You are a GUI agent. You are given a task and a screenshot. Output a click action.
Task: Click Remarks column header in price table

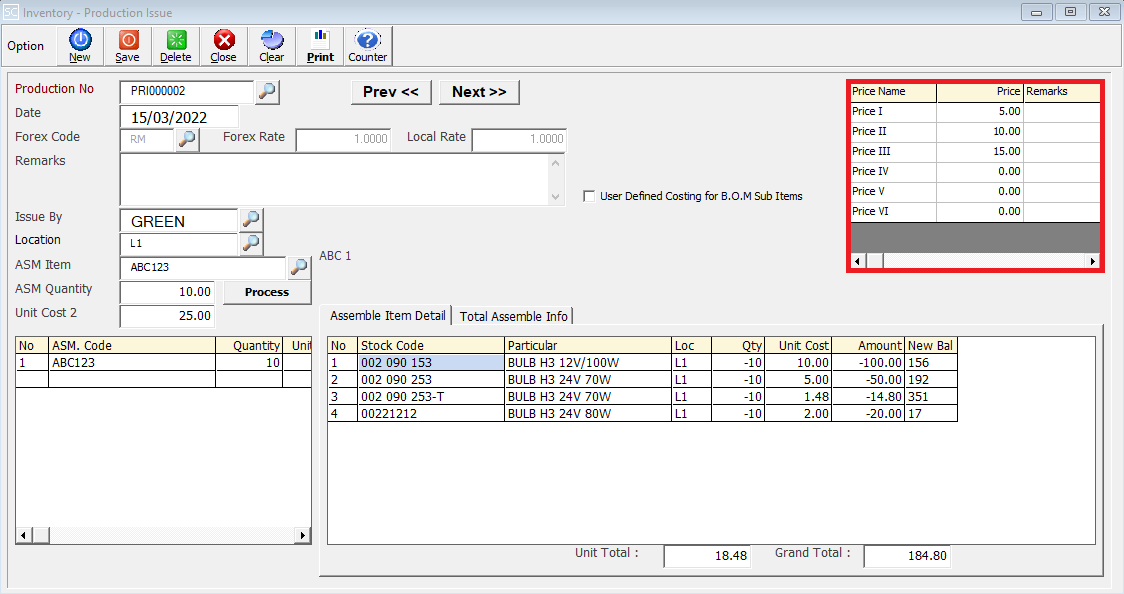1062,92
